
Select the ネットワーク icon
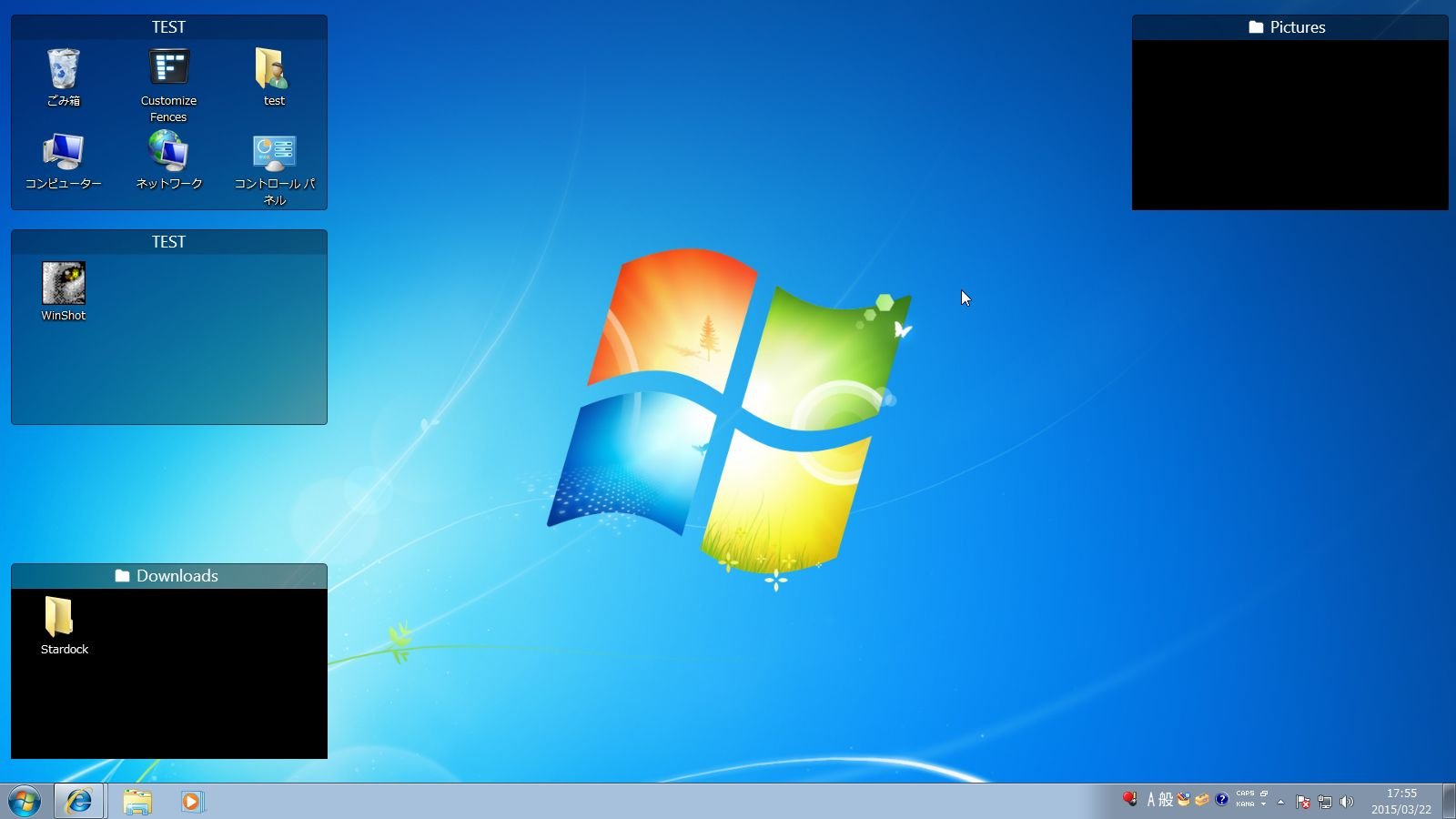[x=168, y=160]
